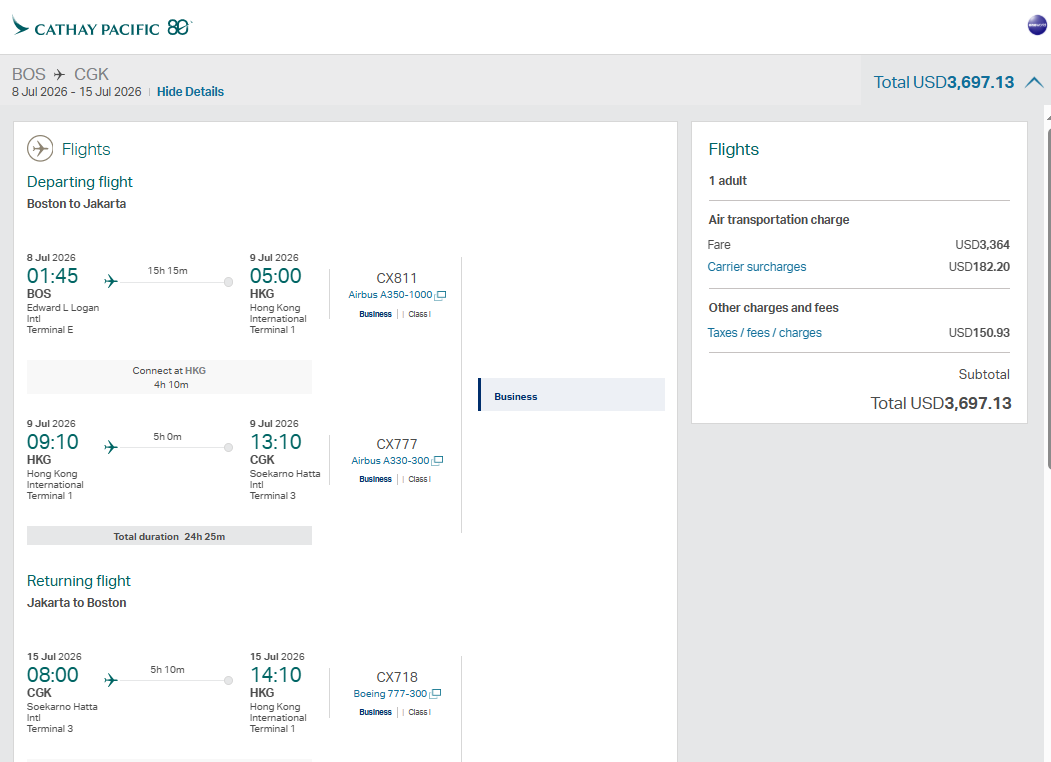Click the Total USD3,697.13 header
1051x762 pixels.
click(x=944, y=82)
